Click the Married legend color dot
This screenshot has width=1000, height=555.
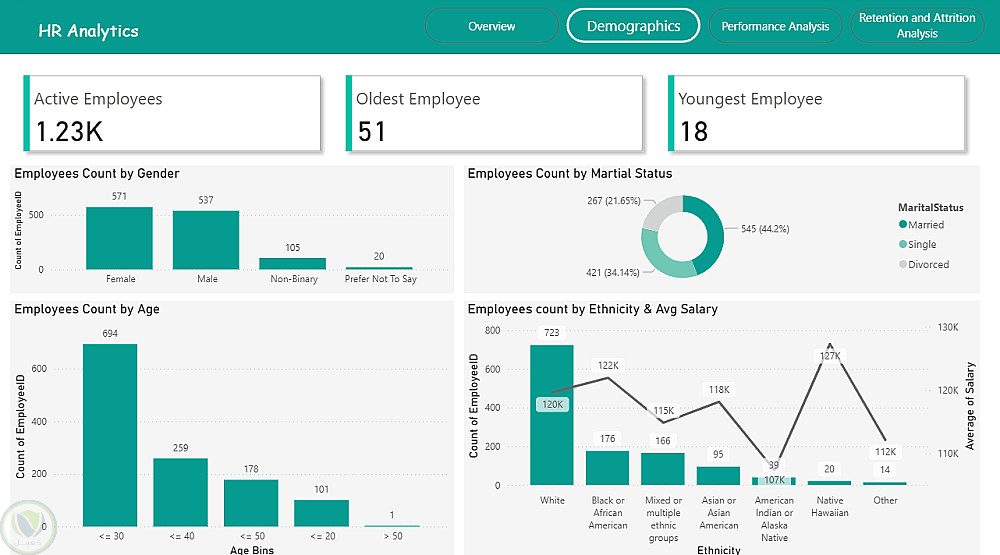coord(903,225)
